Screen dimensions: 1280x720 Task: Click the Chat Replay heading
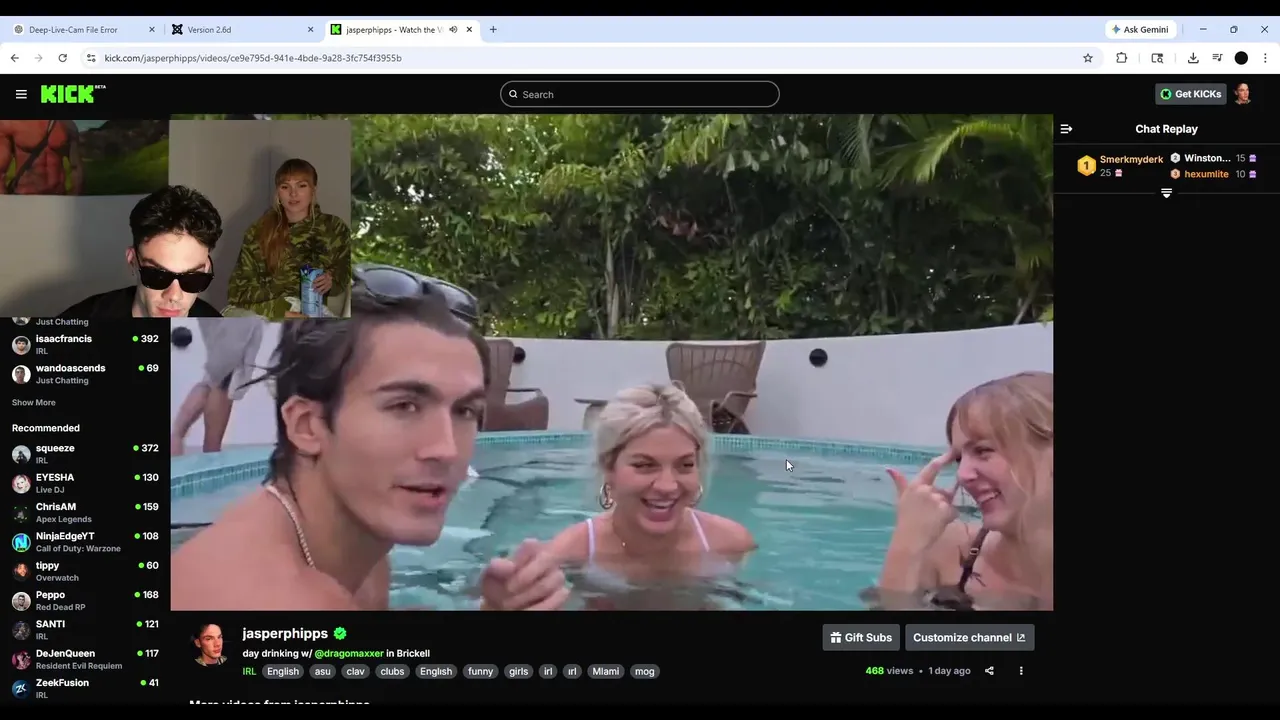coord(1166,129)
